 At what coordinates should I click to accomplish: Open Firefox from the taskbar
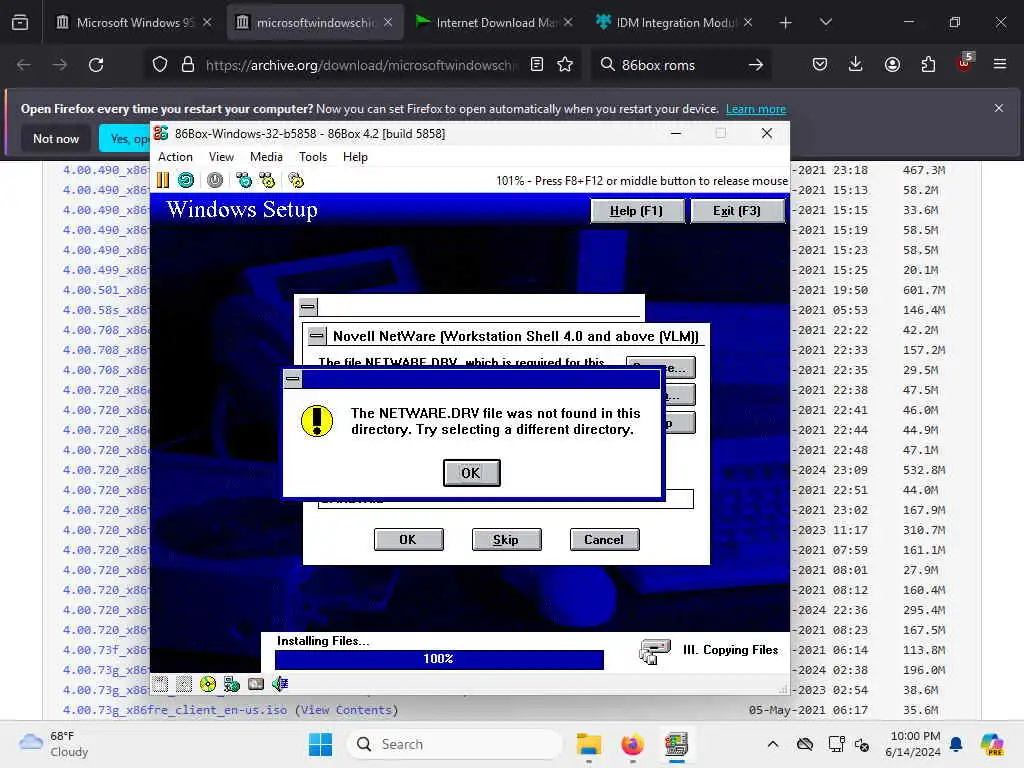point(632,744)
